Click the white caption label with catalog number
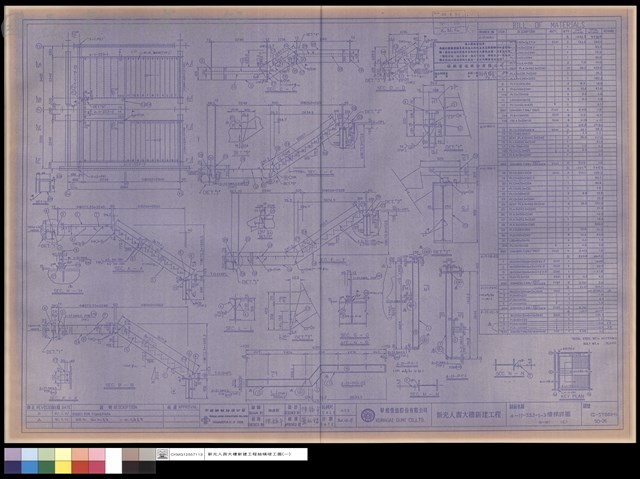640x479 pixels. tap(231, 454)
